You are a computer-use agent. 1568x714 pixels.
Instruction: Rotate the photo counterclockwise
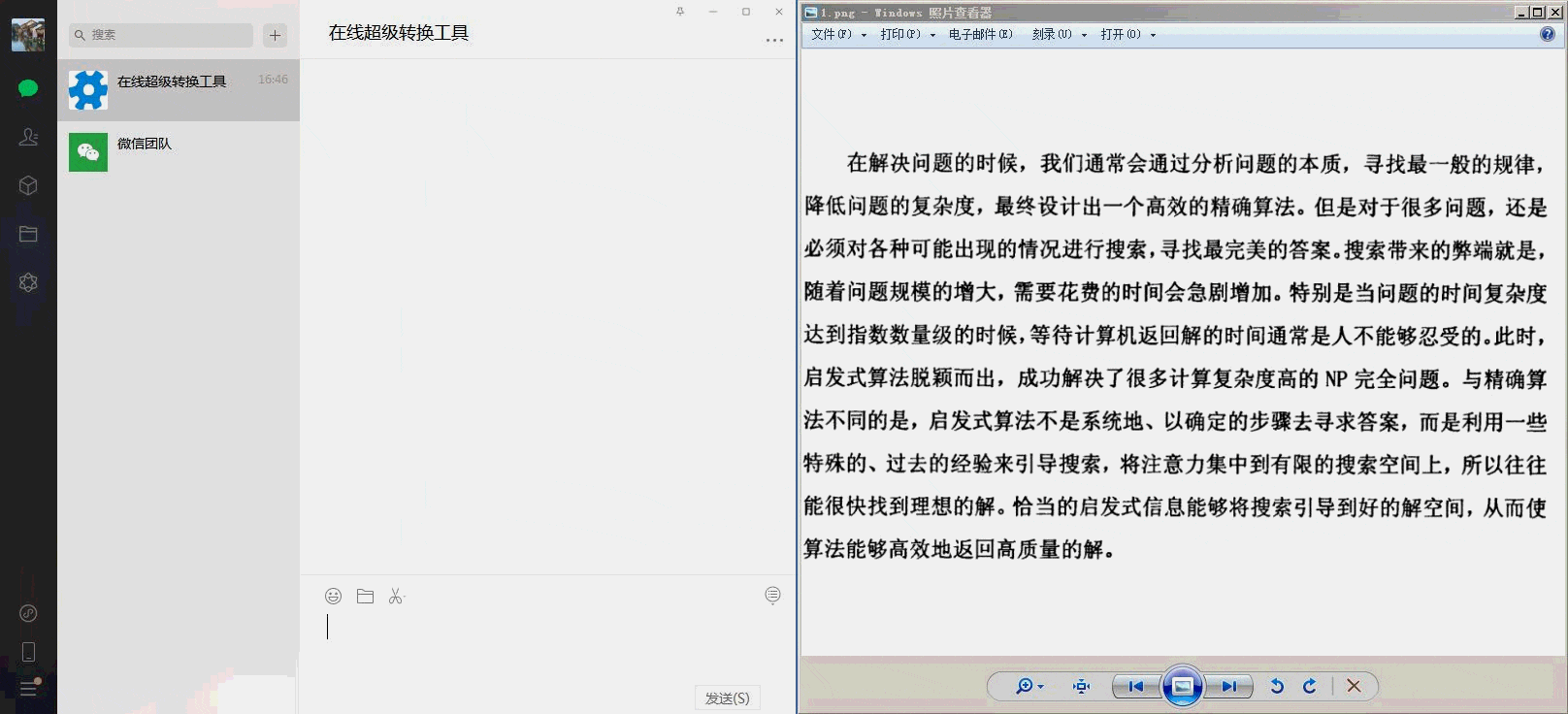click(x=1277, y=686)
